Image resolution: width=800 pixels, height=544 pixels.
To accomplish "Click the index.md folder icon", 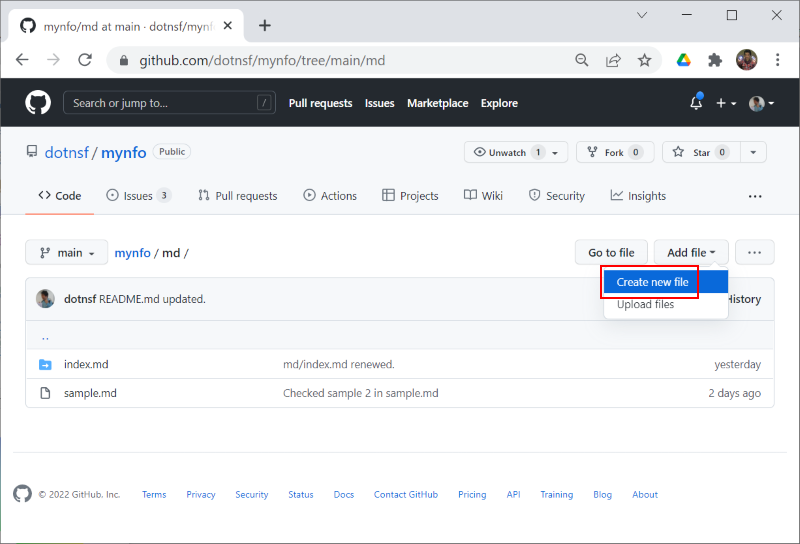I will tap(45, 364).
